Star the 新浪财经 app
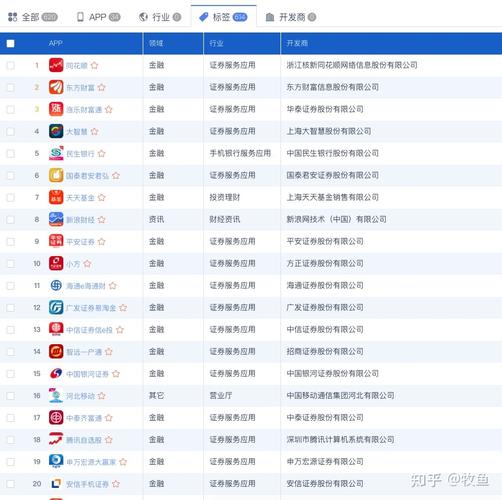 tap(102, 219)
